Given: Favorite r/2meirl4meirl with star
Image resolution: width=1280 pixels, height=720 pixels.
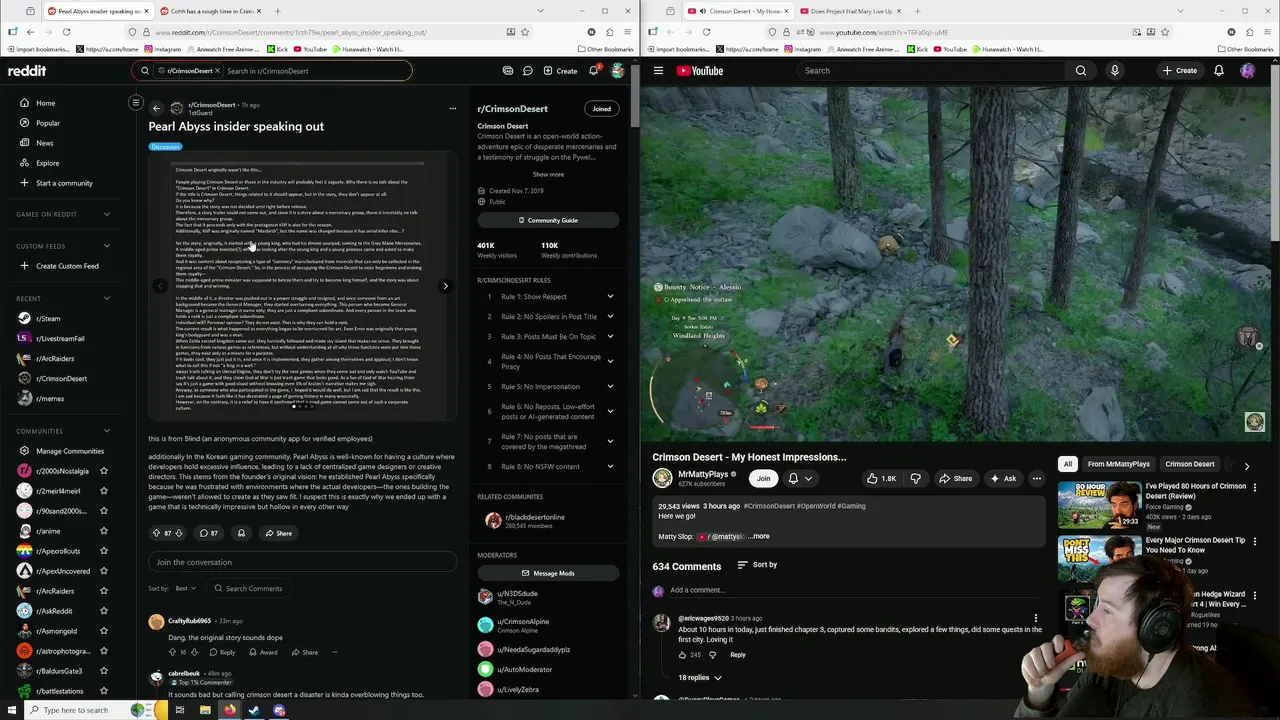Looking at the screenshot, I should click(103, 491).
